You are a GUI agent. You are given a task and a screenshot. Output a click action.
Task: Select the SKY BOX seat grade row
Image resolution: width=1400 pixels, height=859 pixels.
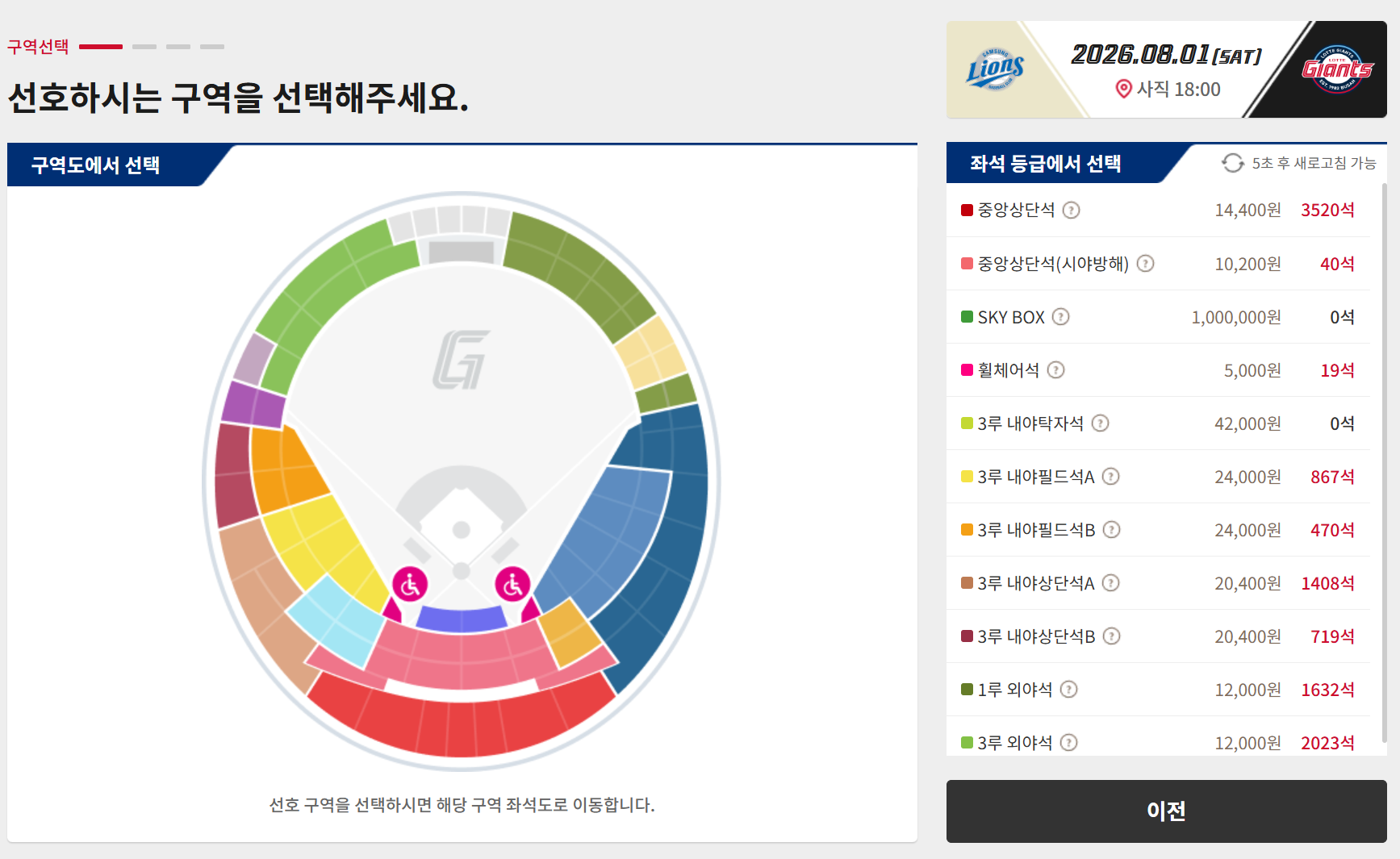coord(1158,317)
